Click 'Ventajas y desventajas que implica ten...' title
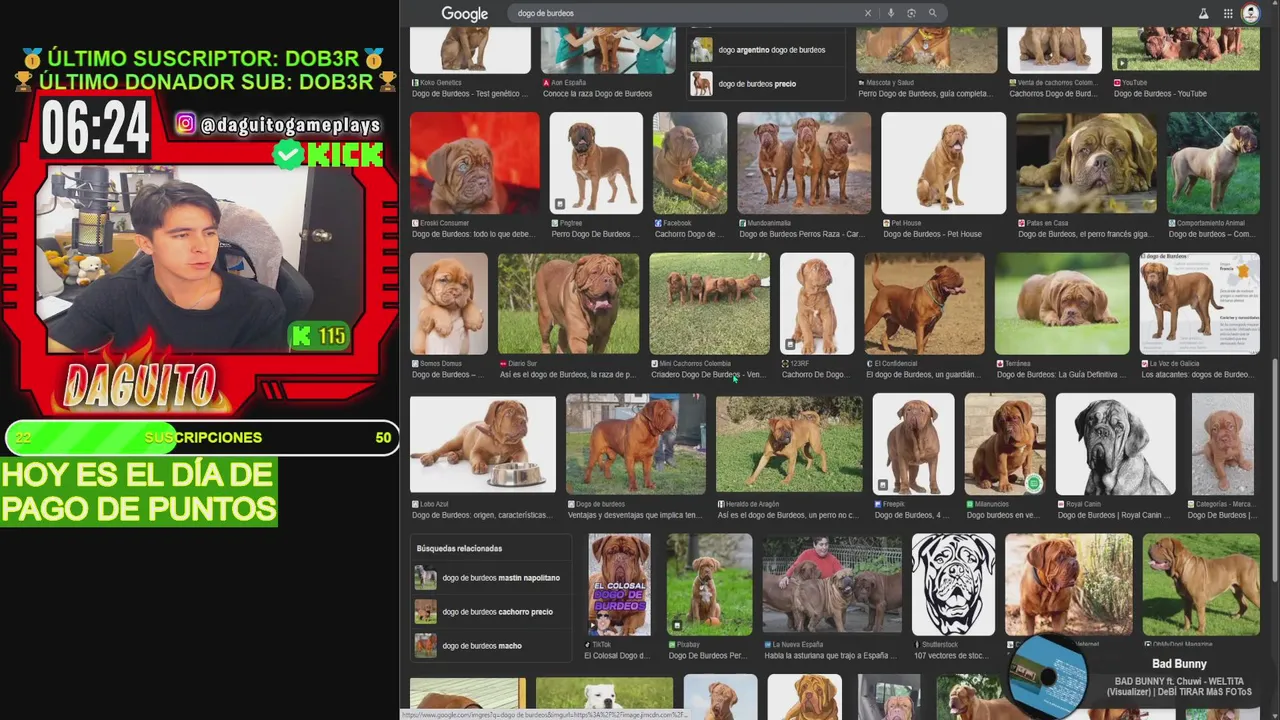This screenshot has height=720, width=1280. [636, 515]
